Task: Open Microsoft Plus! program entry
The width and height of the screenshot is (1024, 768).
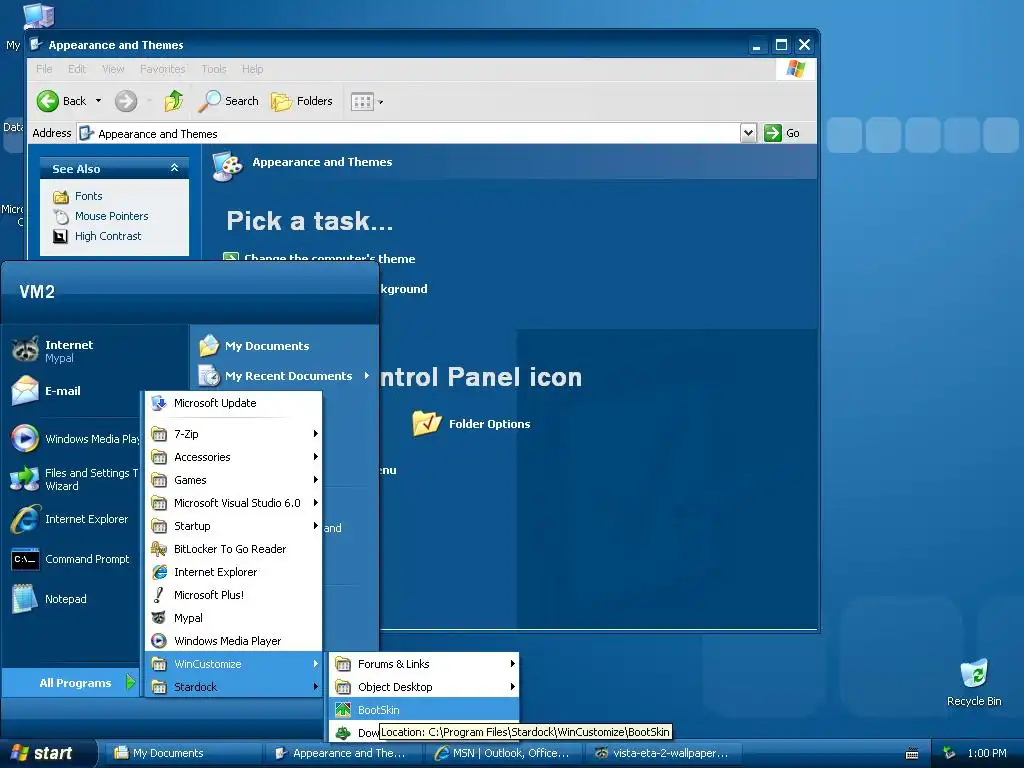Action: pos(234,595)
